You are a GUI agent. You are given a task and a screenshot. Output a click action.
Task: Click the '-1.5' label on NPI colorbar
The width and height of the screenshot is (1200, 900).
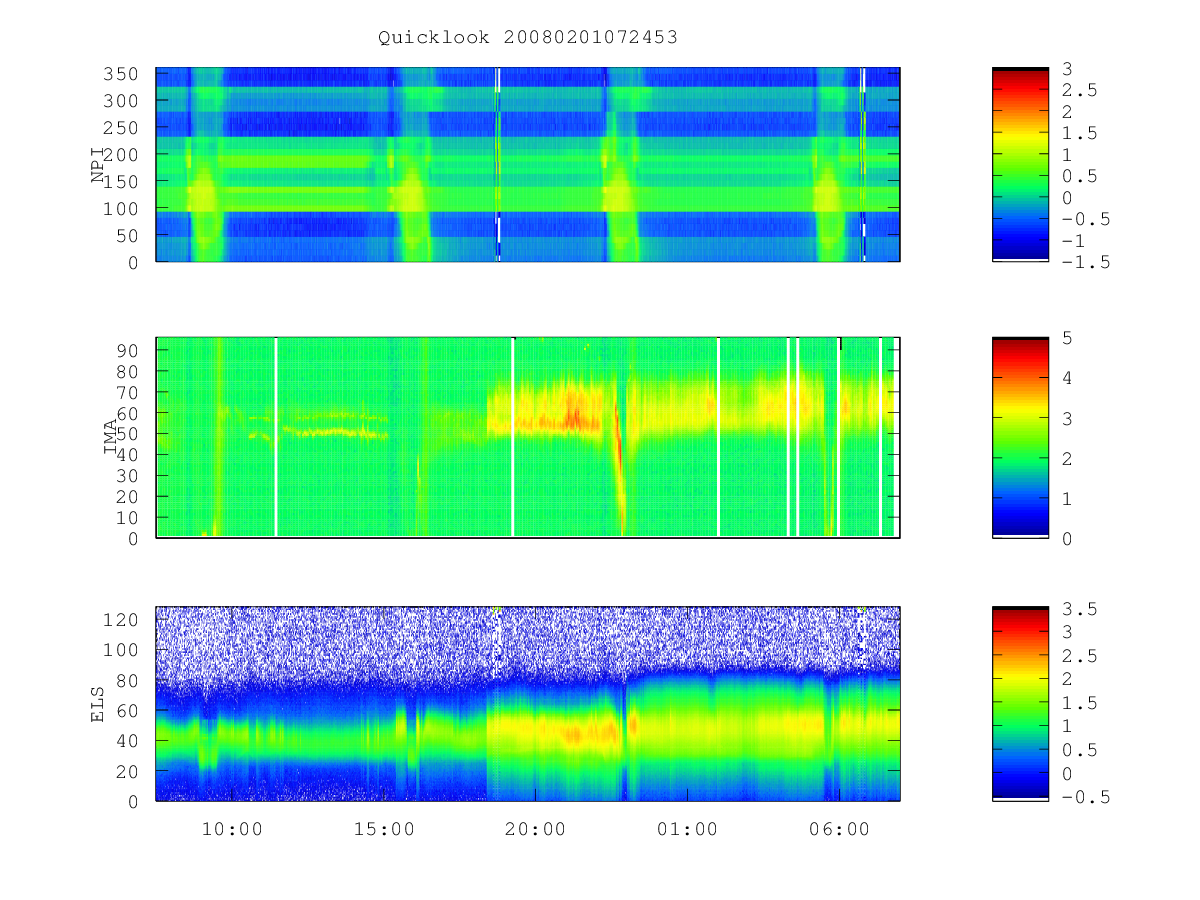coord(1086,263)
